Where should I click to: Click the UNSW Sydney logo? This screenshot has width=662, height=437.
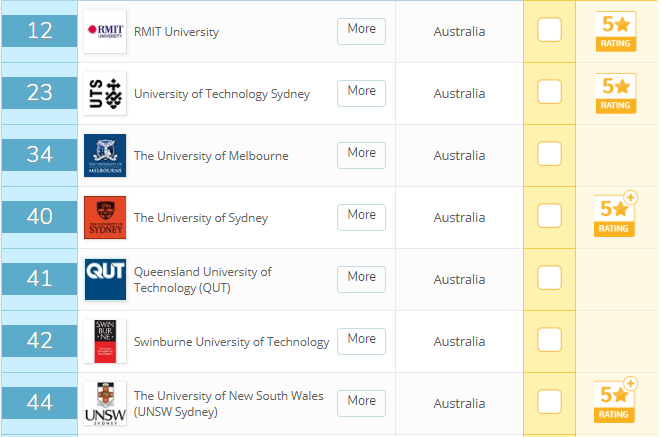(x=105, y=403)
